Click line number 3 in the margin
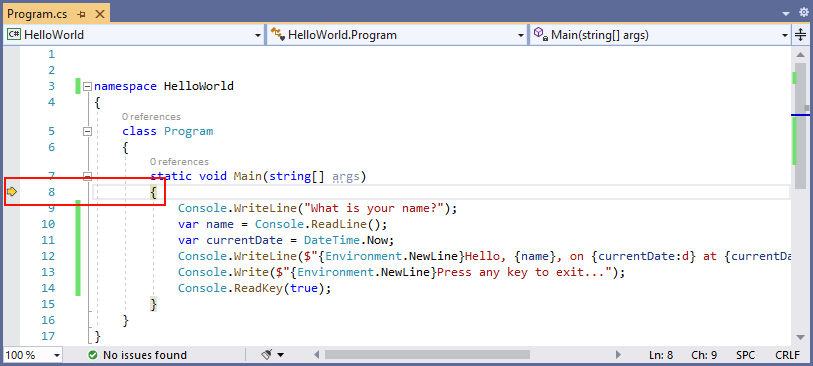Viewport: 813px width, 366px height. coord(51,87)
